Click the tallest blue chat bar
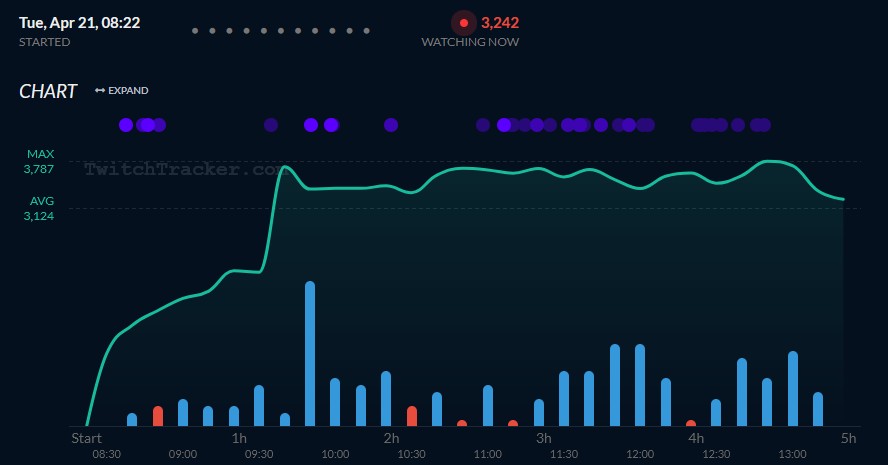This screenshot has height=465, width=888. click(x=310, y=353)
